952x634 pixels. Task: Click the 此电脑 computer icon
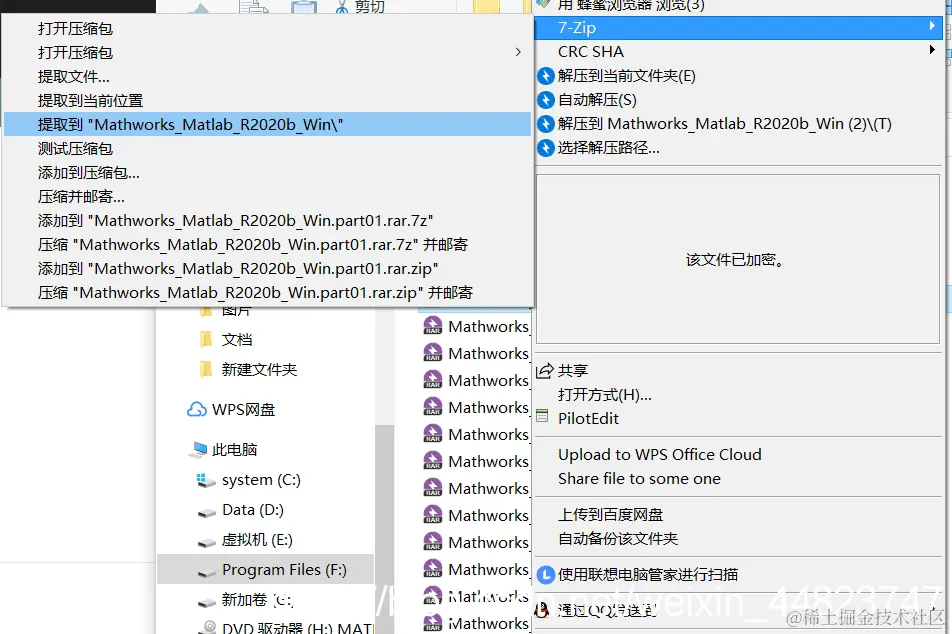pos(197,448)
